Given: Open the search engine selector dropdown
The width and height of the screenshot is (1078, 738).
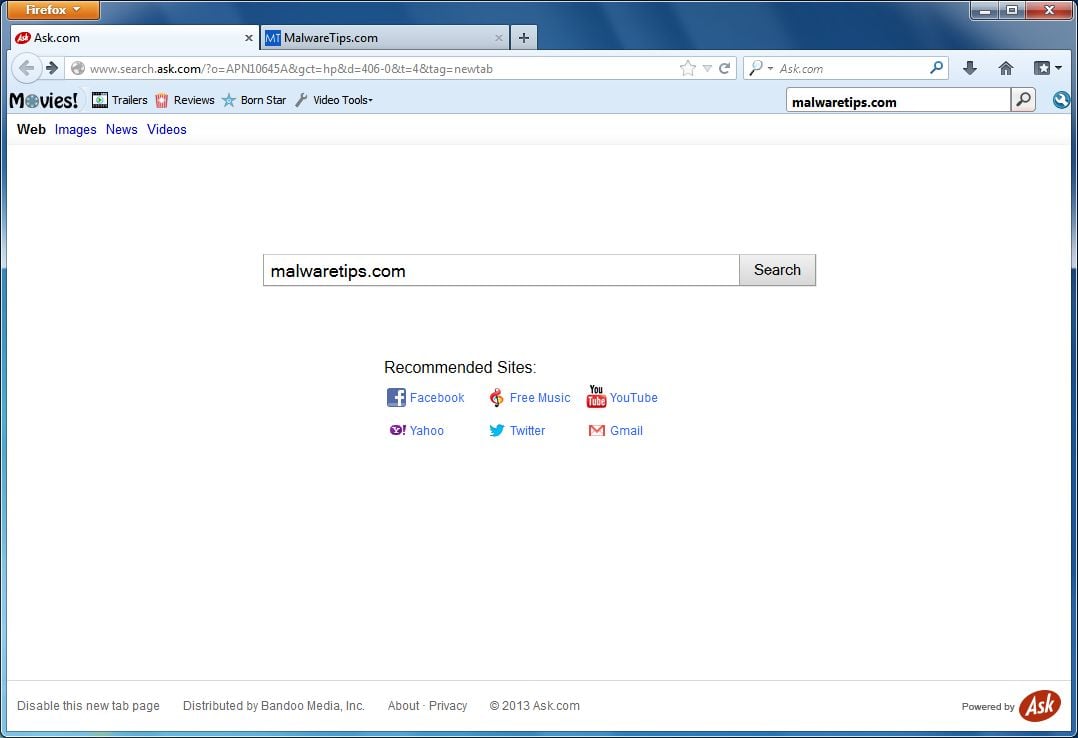Looking at the screenshot, I should tap(760, 68).
